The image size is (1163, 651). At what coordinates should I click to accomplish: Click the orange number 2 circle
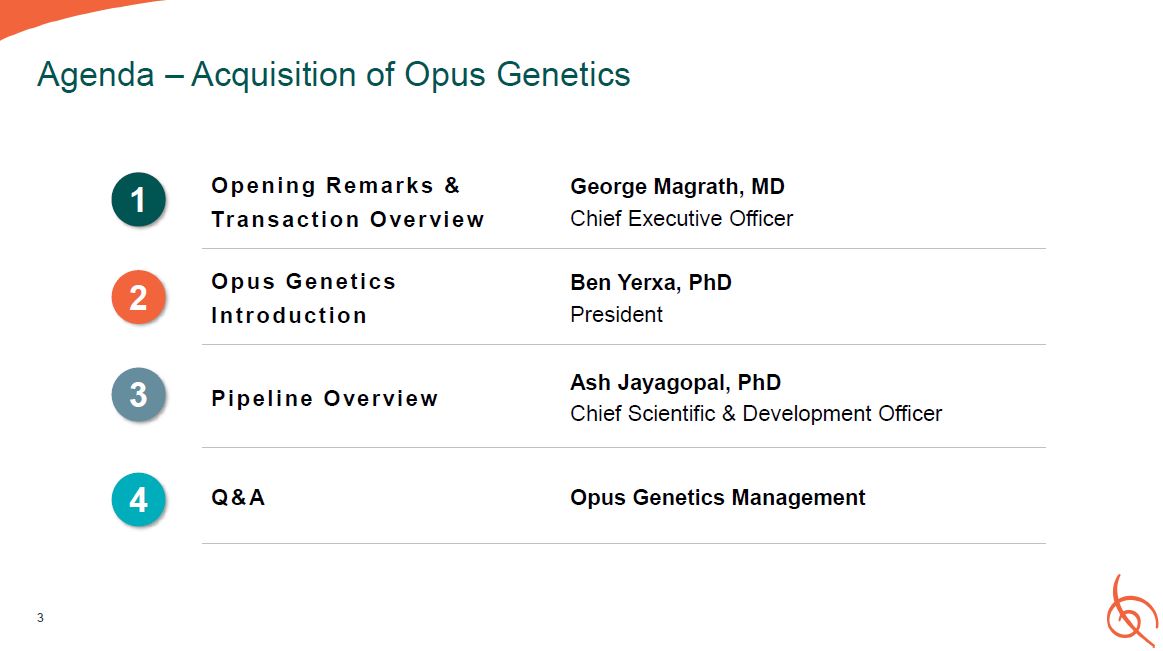(x=138, y=297)
